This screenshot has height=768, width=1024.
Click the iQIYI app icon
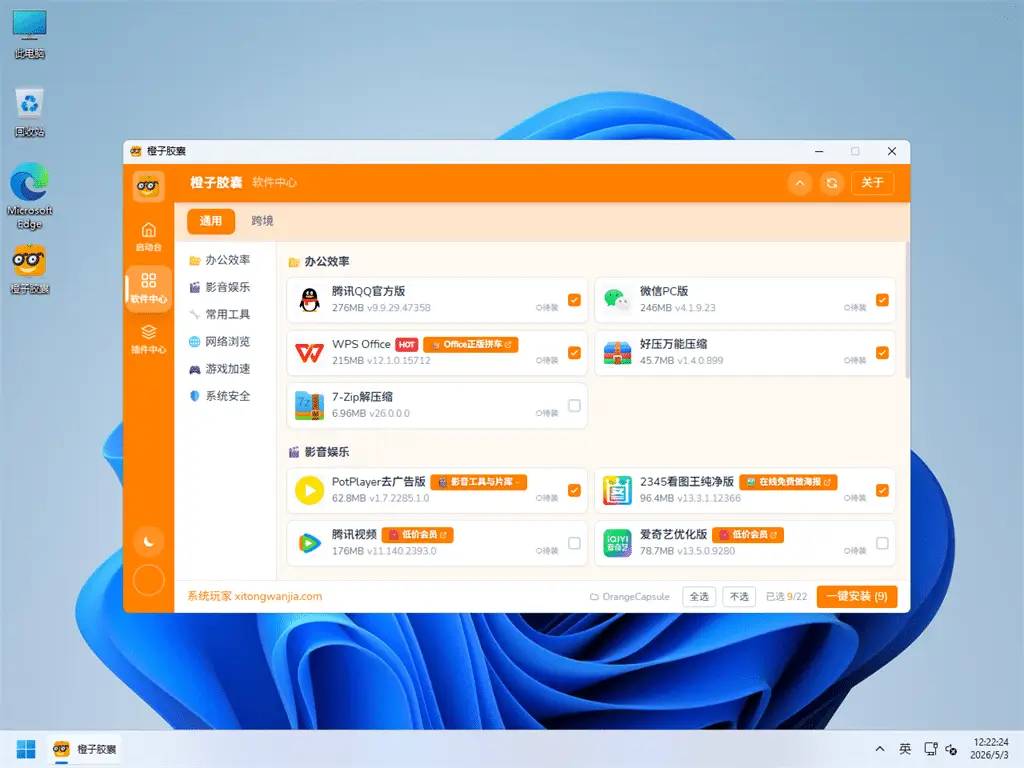pos(617,543)
